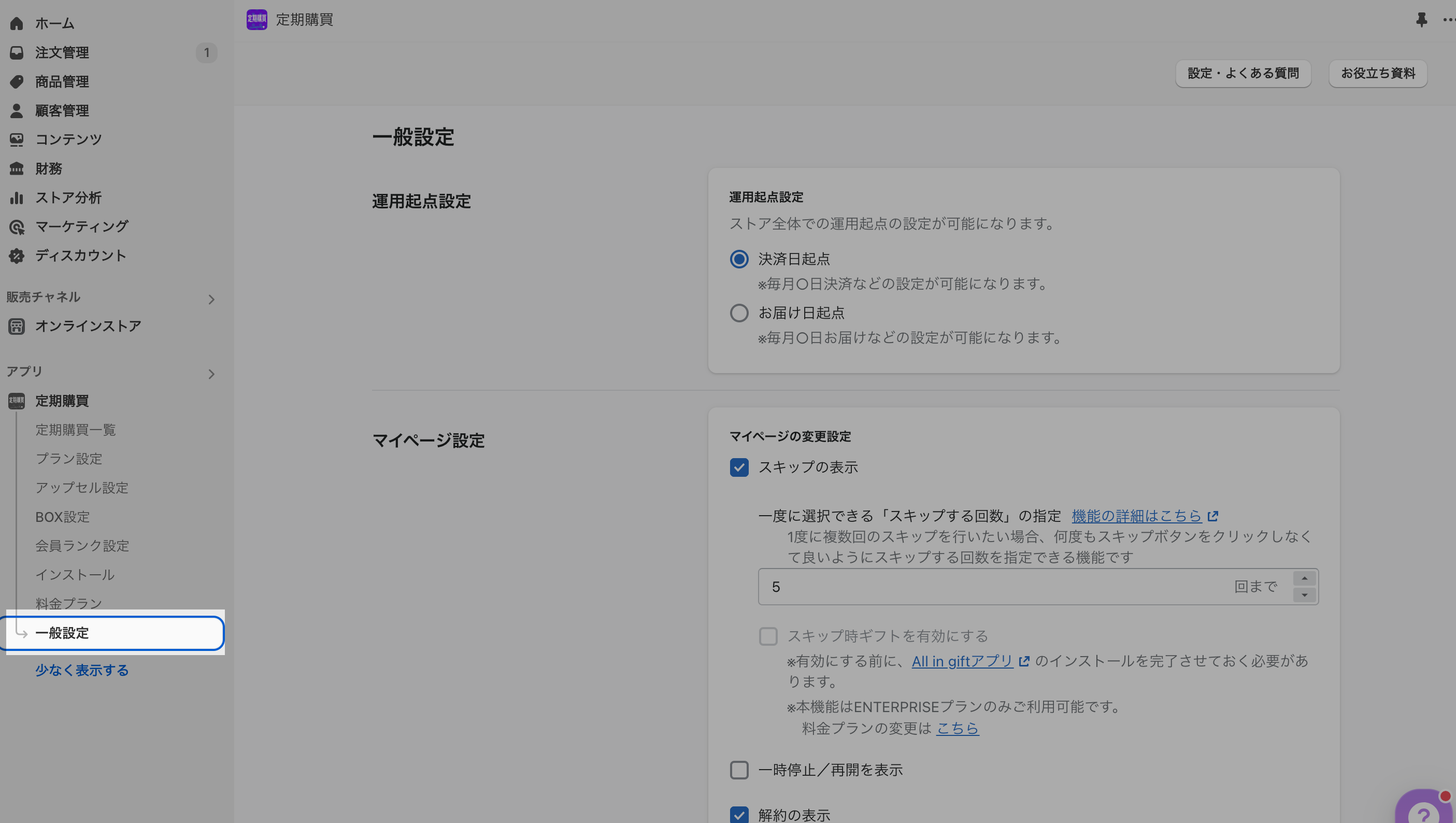Click 設定・よくある質問 button
The height and width of the screenshot is (823, 1456).
pyautogui.click(x=1243, y=74)
